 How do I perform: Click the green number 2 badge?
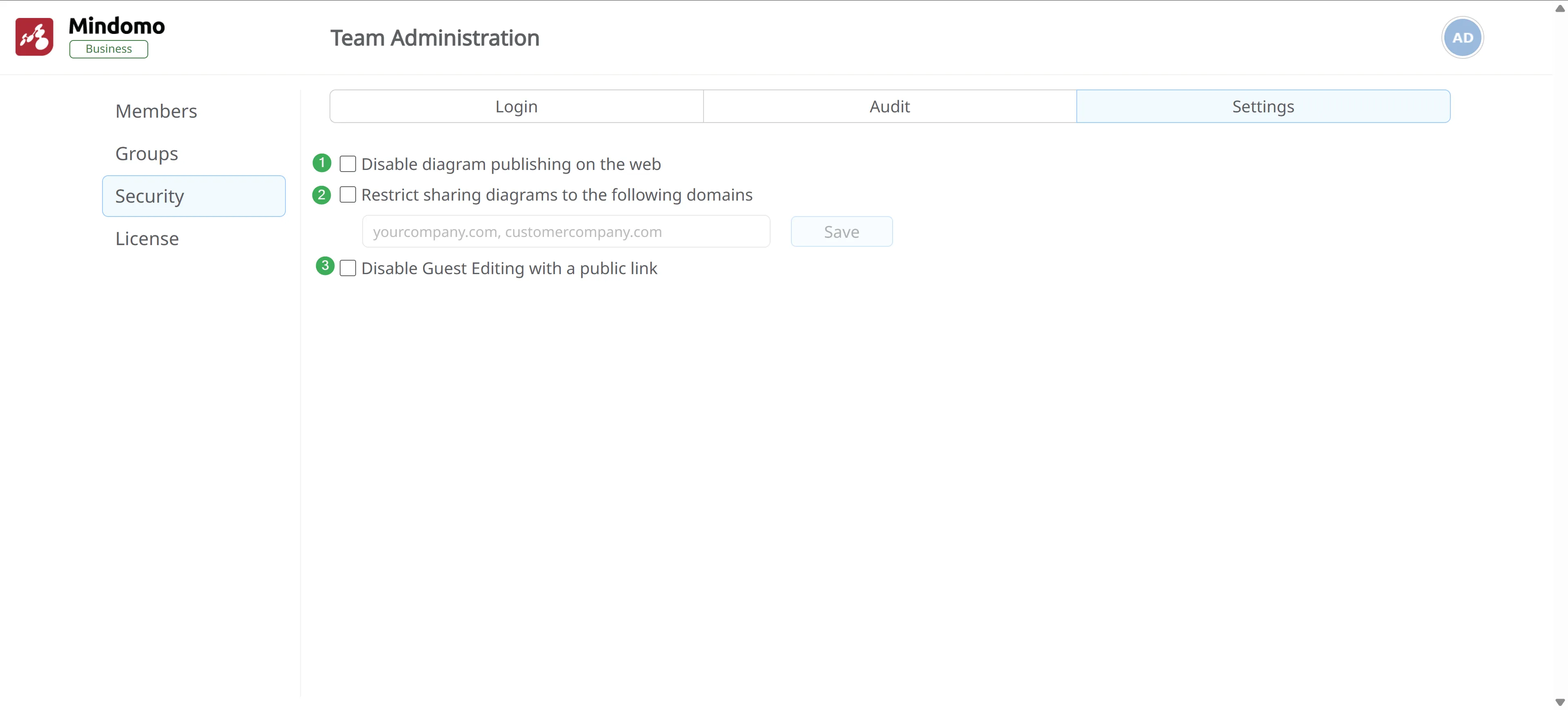(x=321, y=195)
